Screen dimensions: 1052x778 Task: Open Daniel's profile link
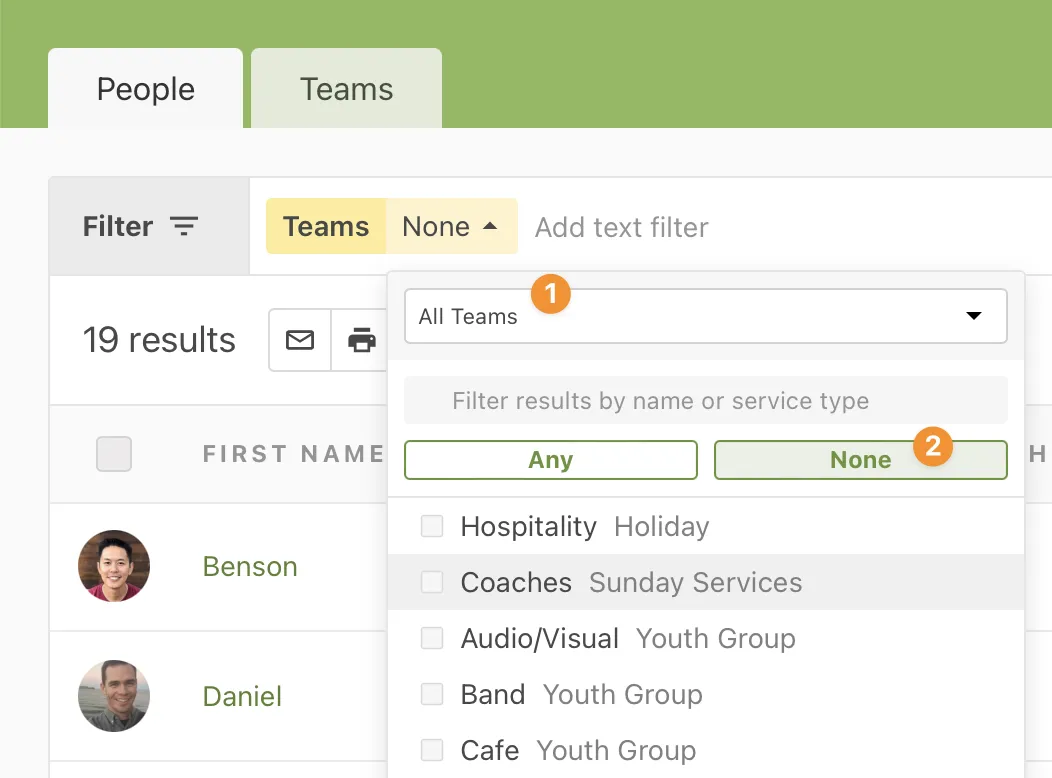(242, 697)
